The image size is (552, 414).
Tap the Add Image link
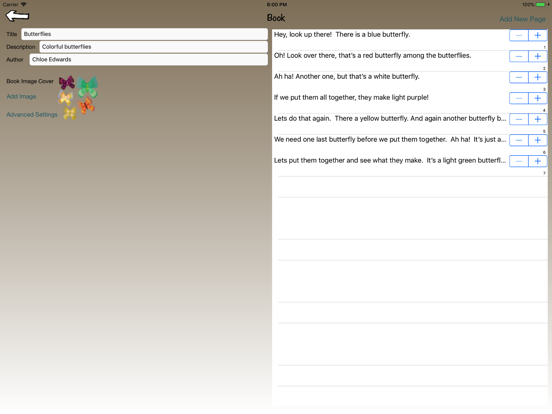(x=21, y=96)
